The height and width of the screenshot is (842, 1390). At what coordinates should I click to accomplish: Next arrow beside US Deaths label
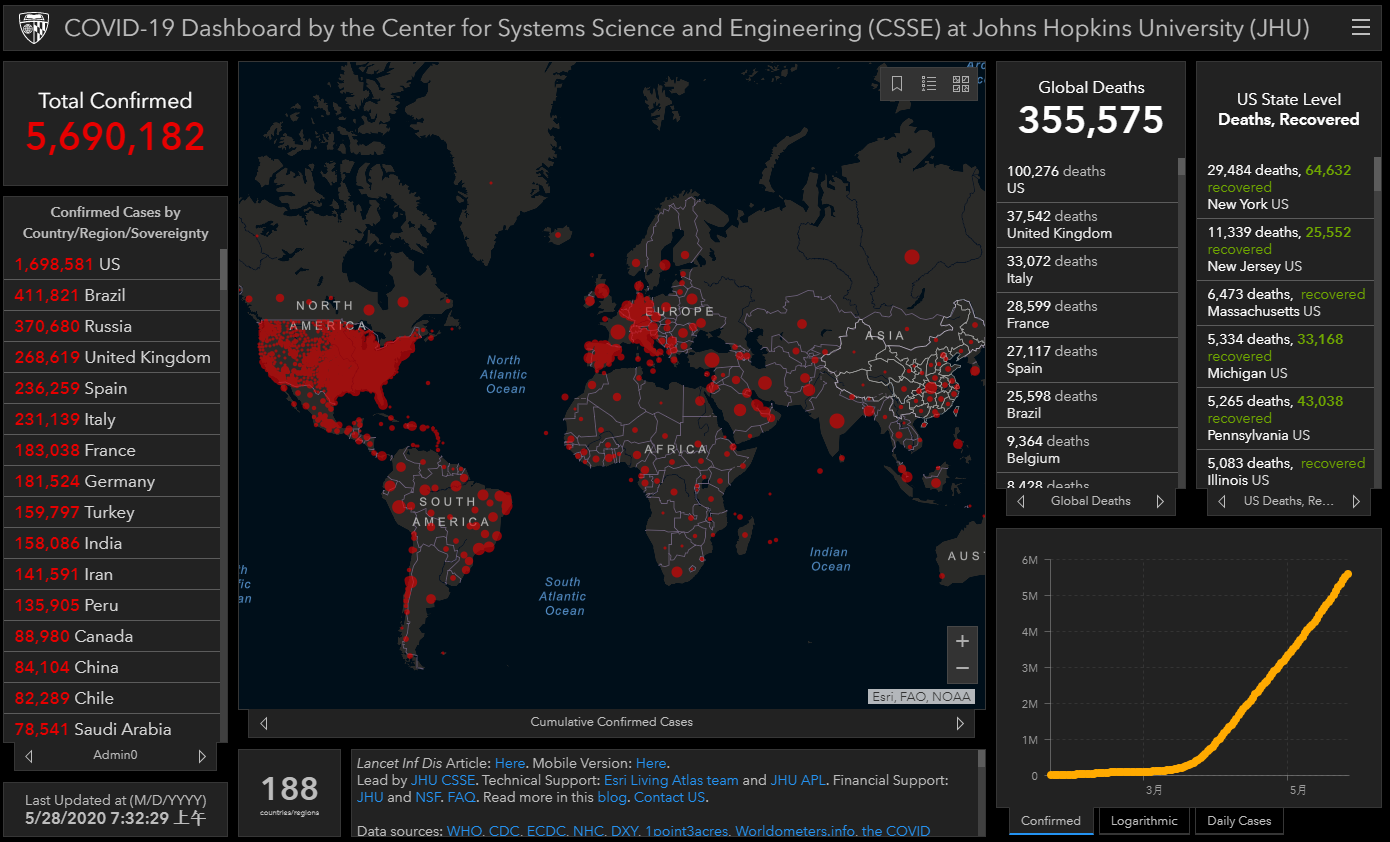coord(1356,501)
